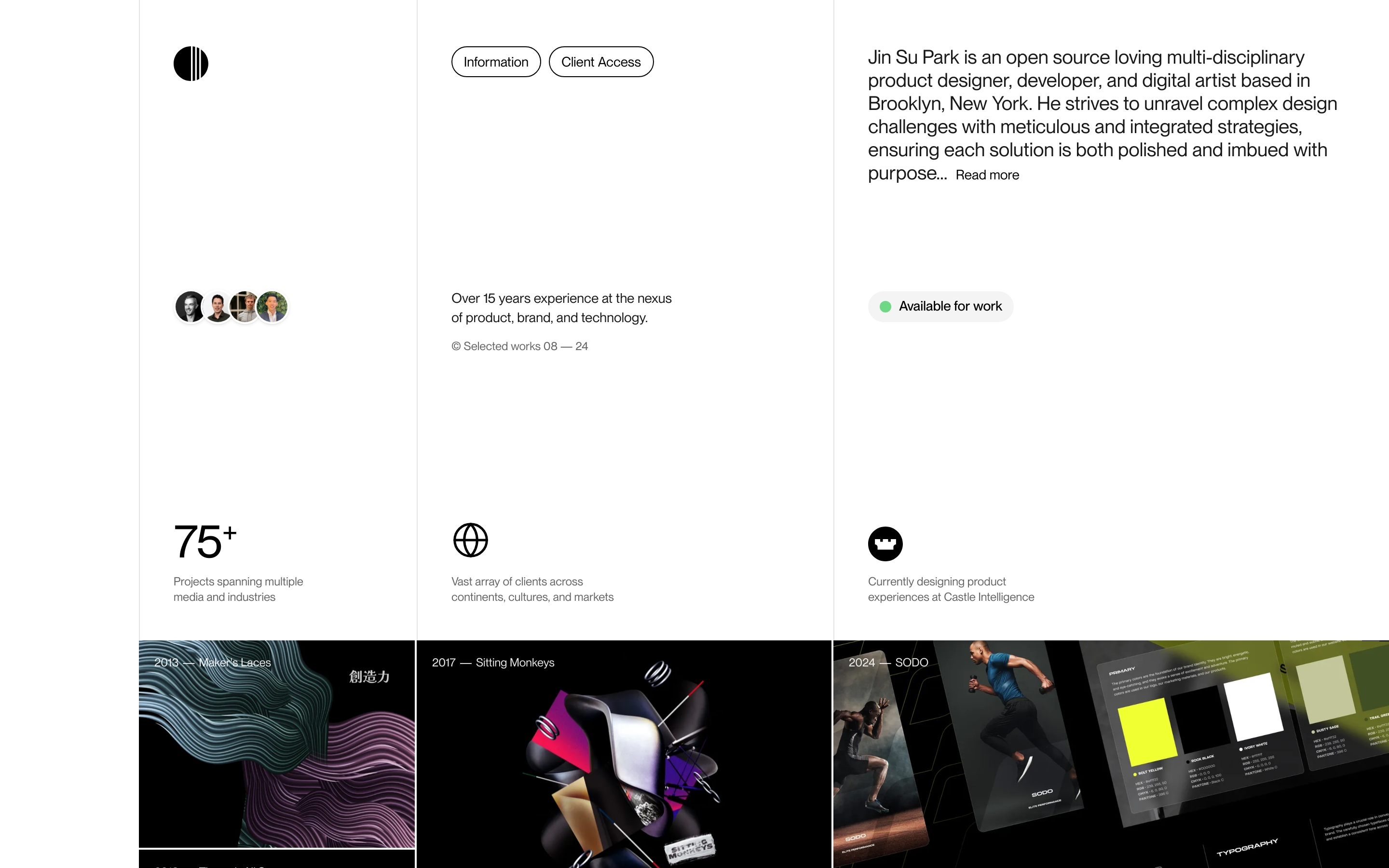Image resolution: width=1389 pixels, height=868 pixels.
Task: Open the Information page
Action: (x=496, y=62)
